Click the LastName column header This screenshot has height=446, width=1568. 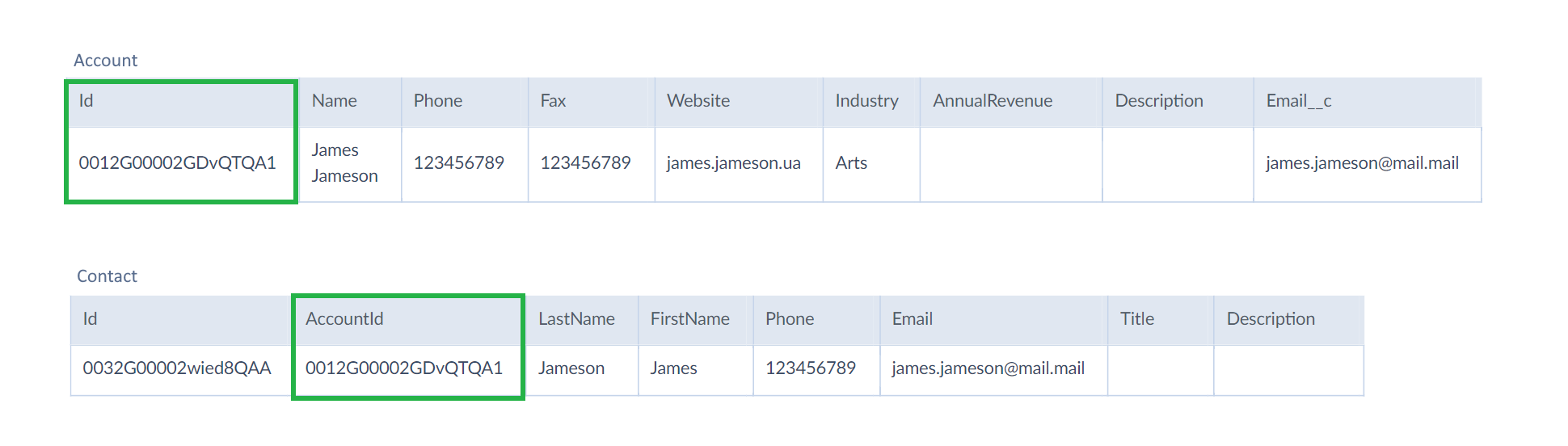(582, 320)
